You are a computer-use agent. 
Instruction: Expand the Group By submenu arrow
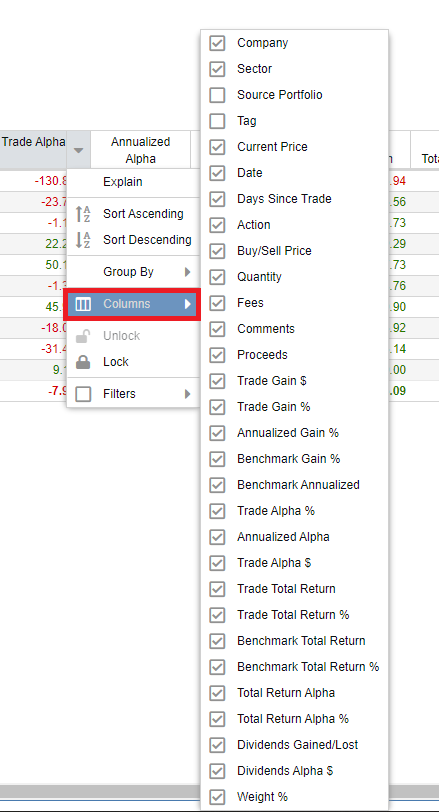(188, 272)
